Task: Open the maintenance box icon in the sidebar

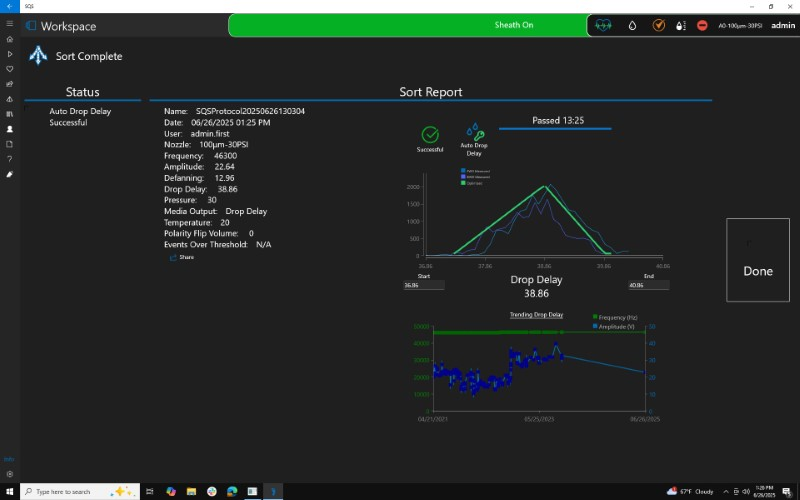Action: [x=9, y=84]
